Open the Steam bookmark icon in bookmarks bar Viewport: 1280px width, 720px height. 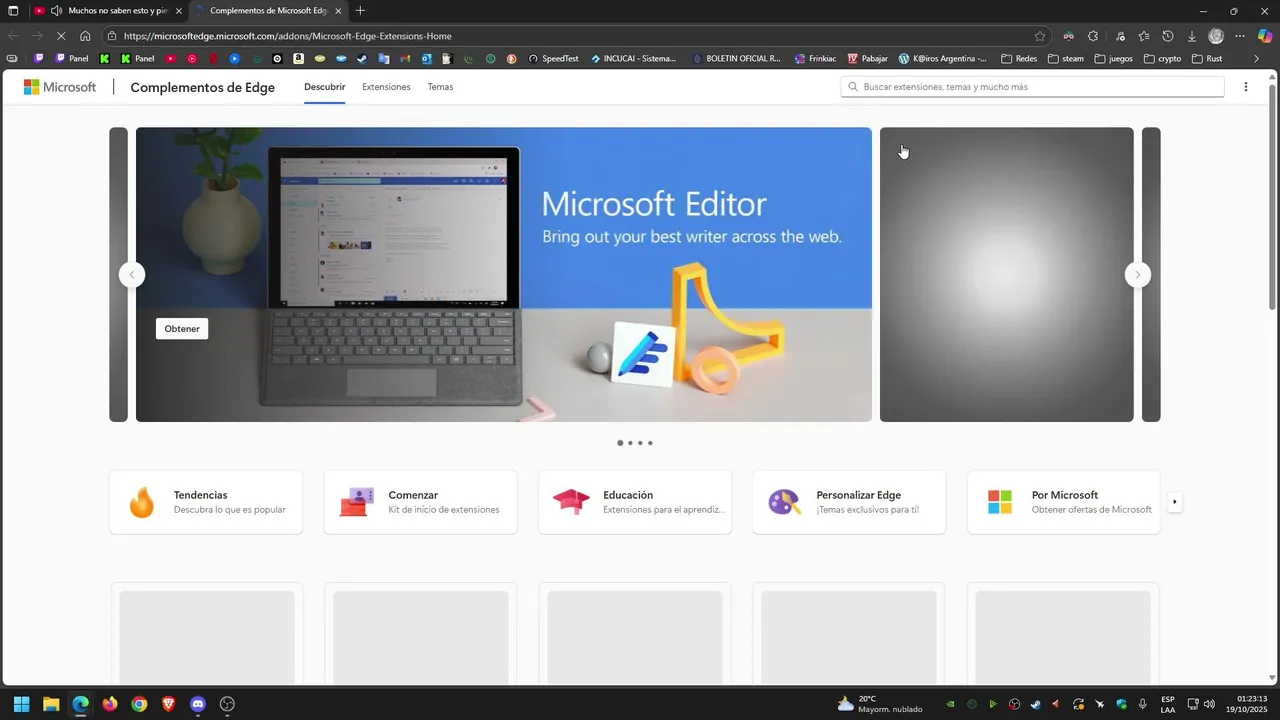[362, 58]
